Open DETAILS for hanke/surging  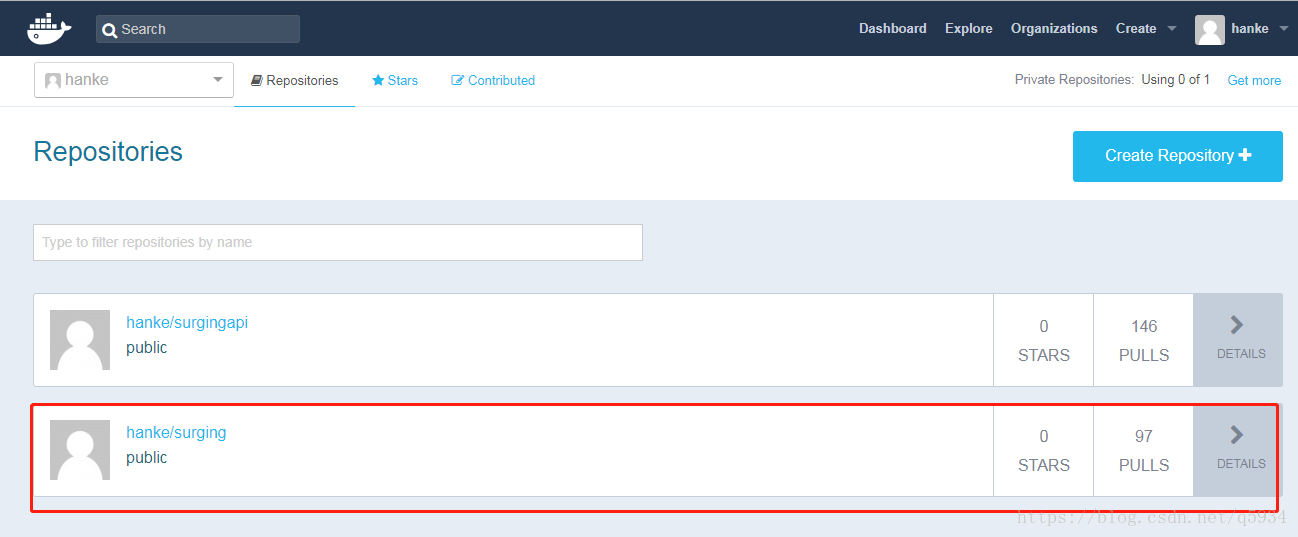[x=1238, y=450]
